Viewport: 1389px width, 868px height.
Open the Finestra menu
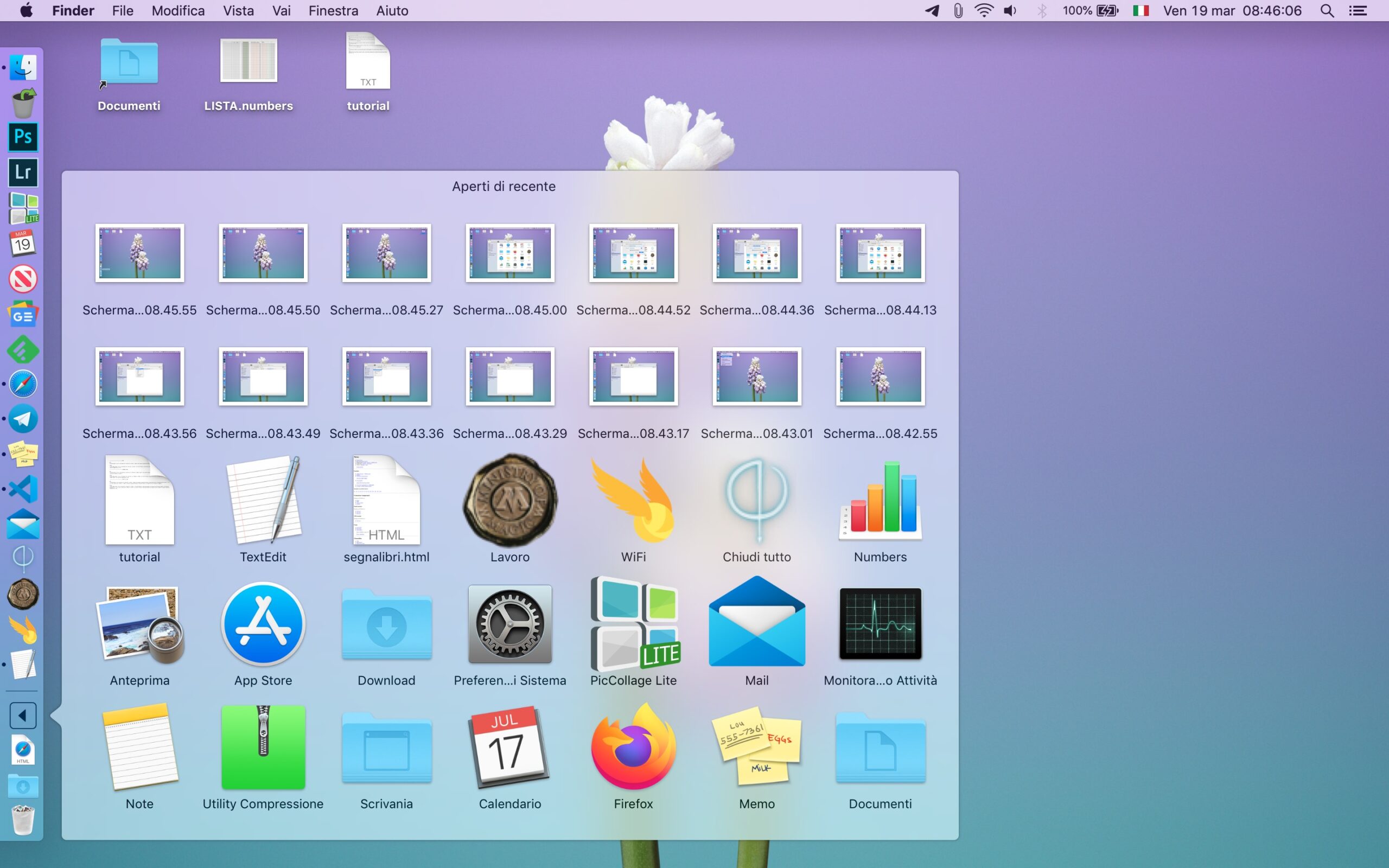coord(333,11)
